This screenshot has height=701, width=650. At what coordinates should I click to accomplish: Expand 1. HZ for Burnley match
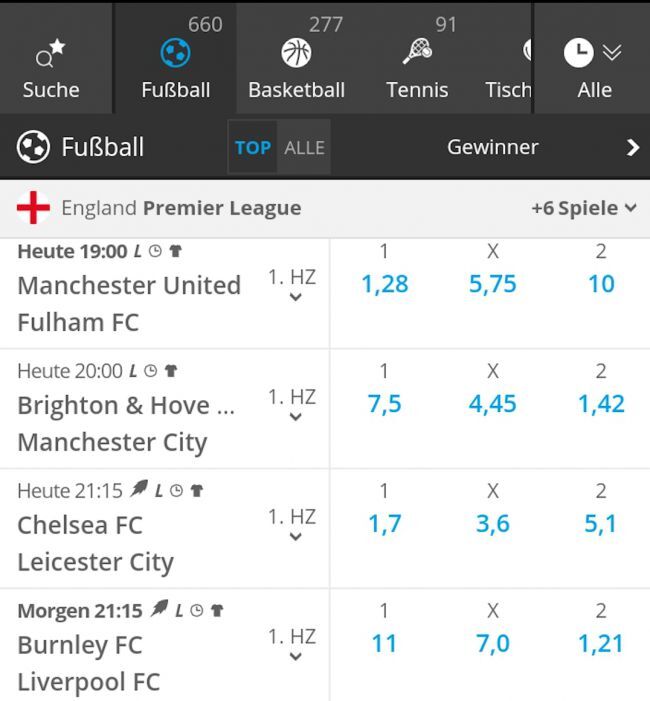pos(292,644)
